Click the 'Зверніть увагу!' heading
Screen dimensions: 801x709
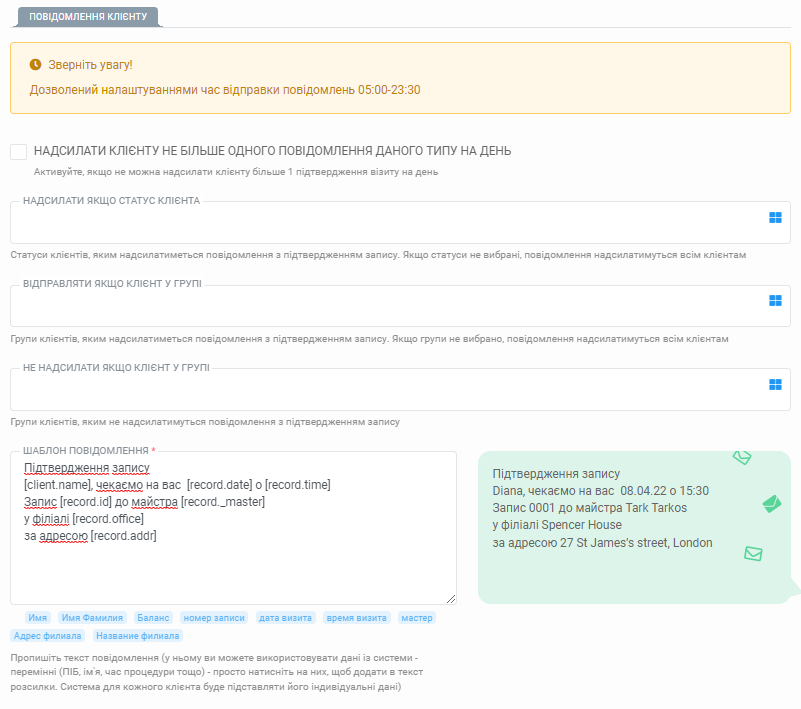tap(90, 65)
